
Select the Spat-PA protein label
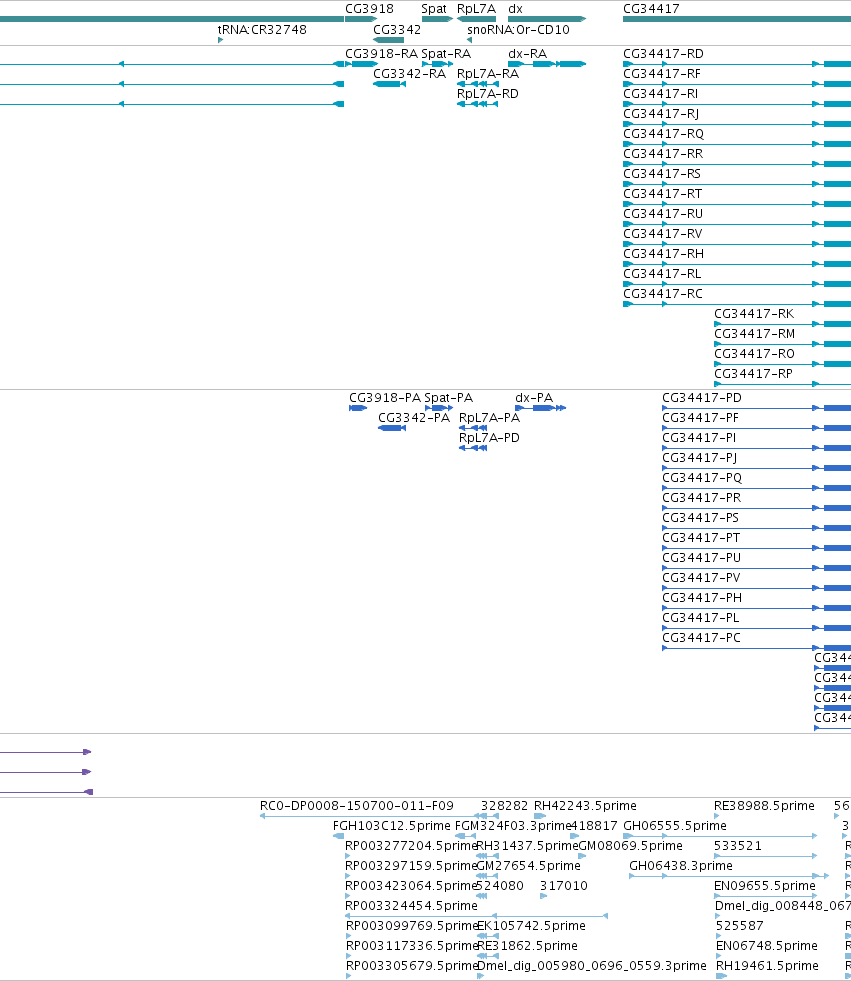click(448, 398)
